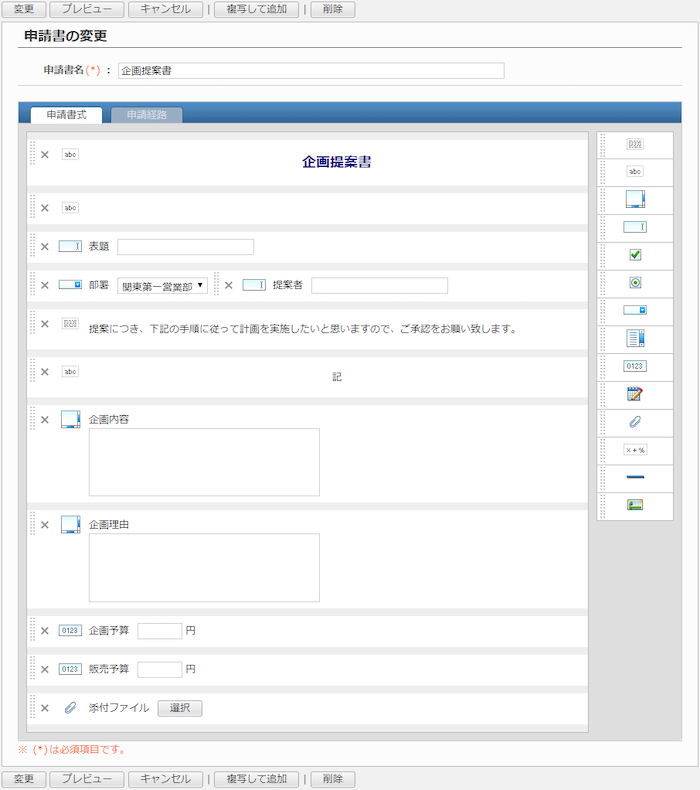Select the multi-line text area icon in the palette
The image size is (700, 790).
[635, 199]
